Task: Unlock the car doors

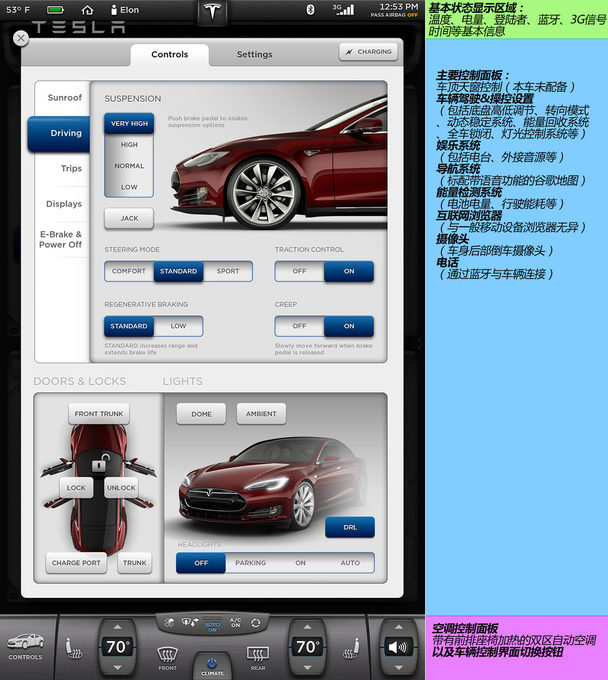Action: click(x=121, y=488)
